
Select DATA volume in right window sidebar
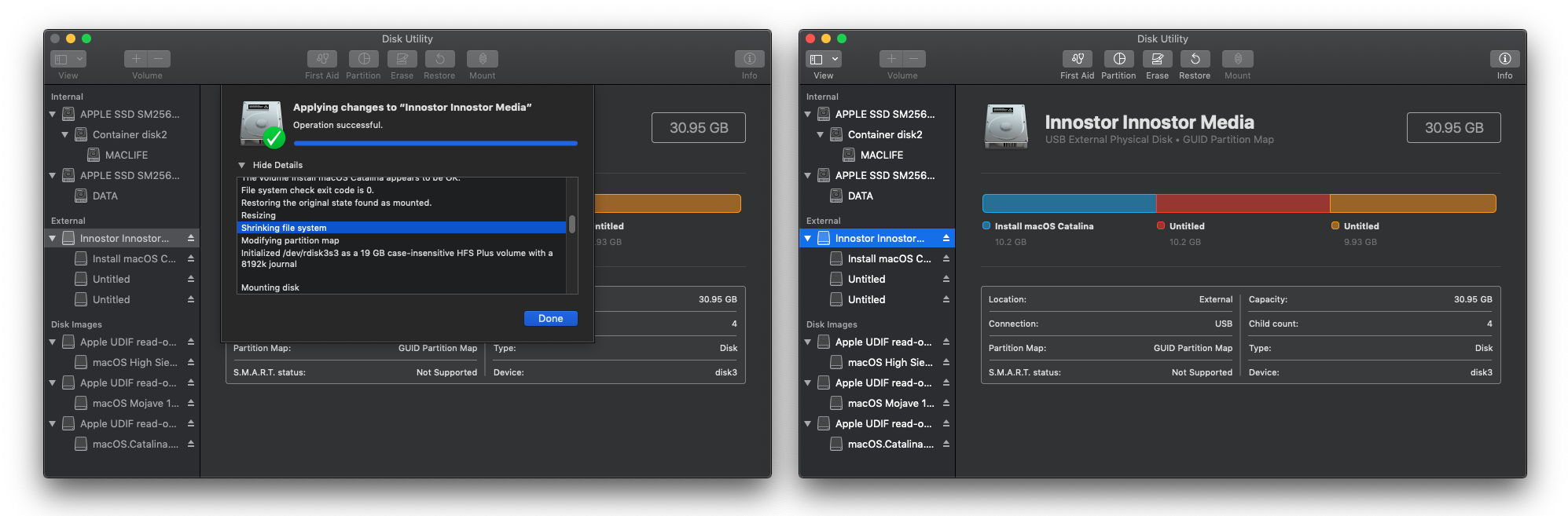[x=860, y=196]
